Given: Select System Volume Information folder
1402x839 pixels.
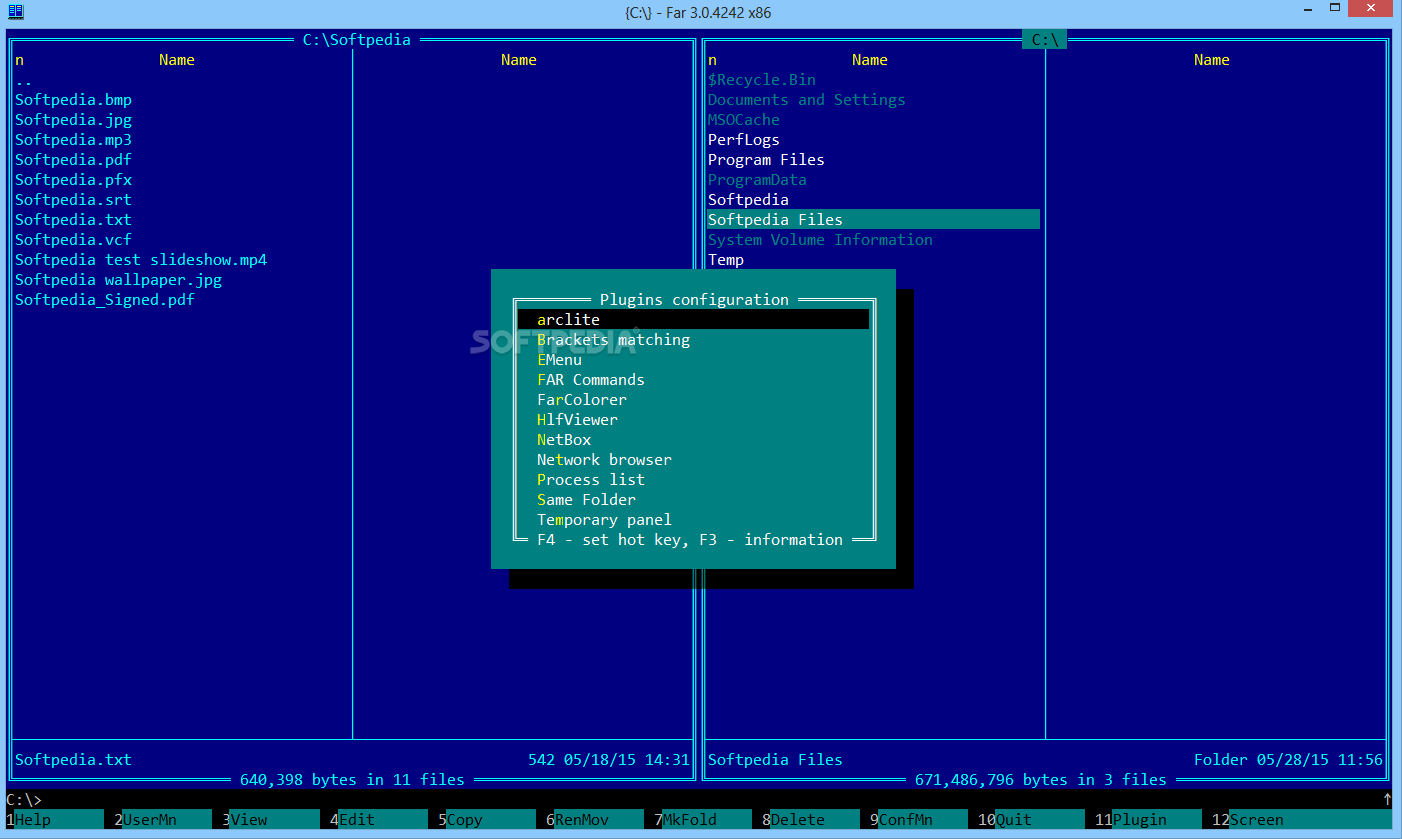Looking at the screenshot, I should click(x=820, y=239).
